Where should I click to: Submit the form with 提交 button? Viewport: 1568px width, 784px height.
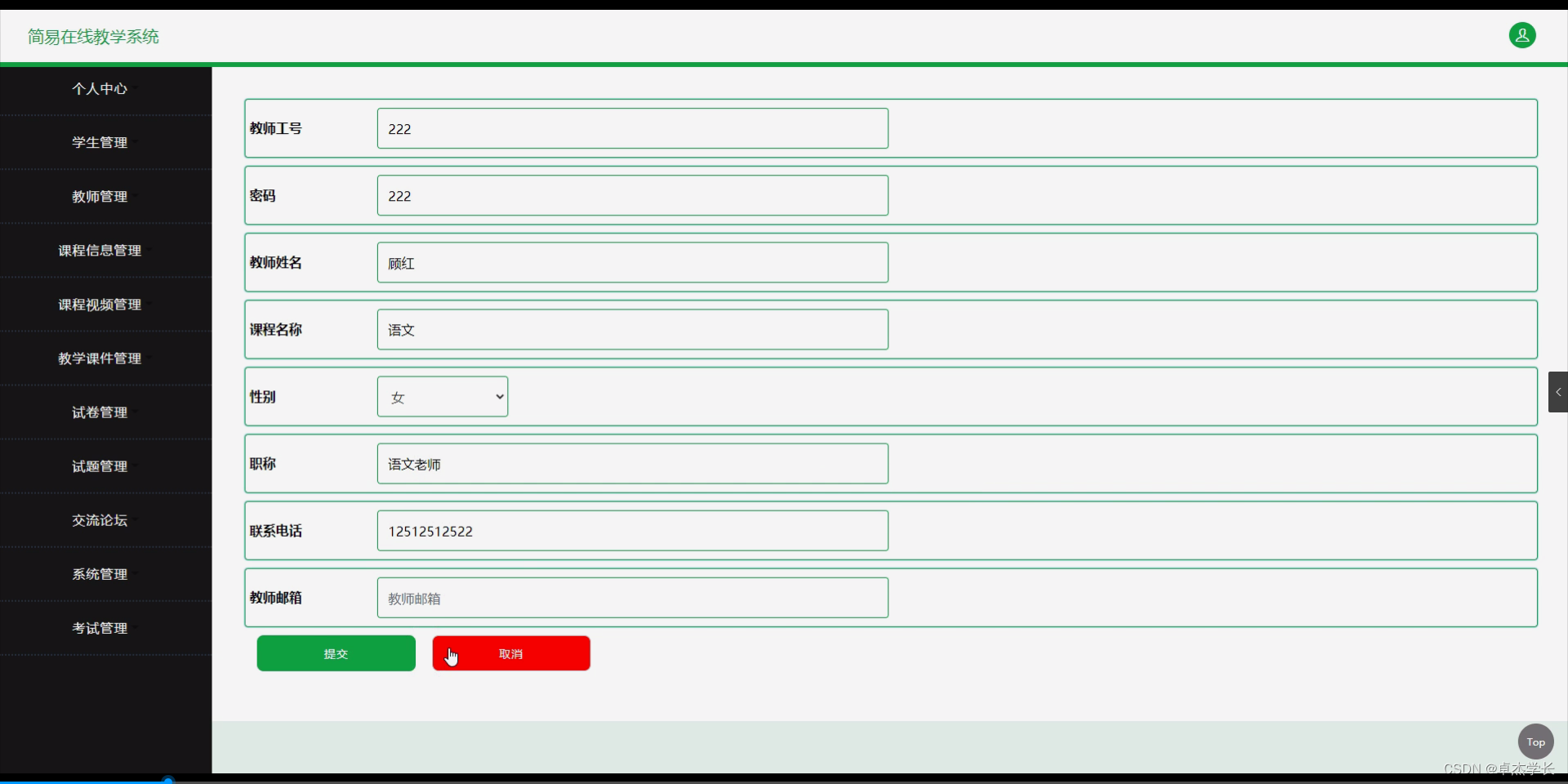336,653
